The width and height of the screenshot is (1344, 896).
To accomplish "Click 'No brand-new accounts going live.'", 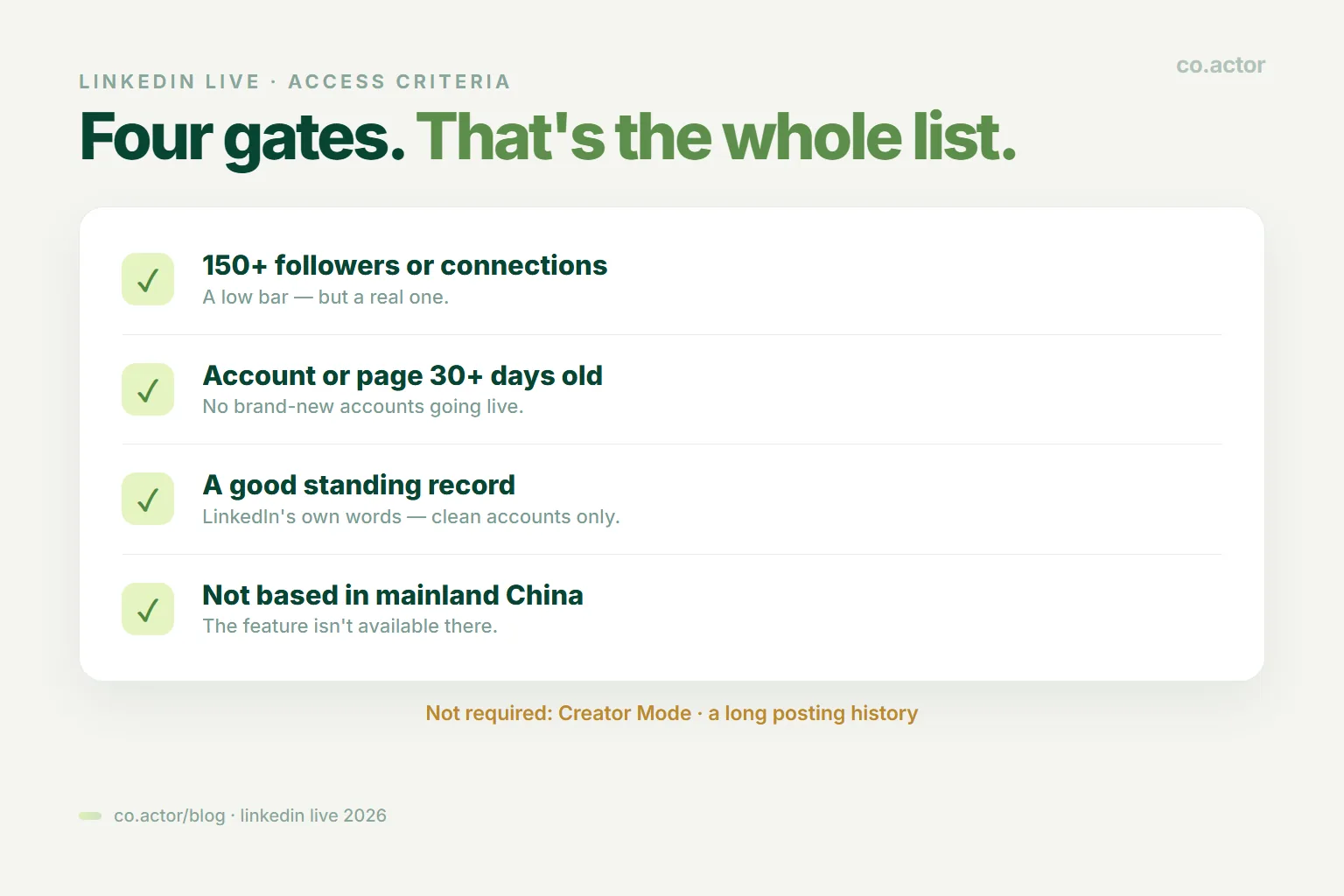I will (363, 407).
